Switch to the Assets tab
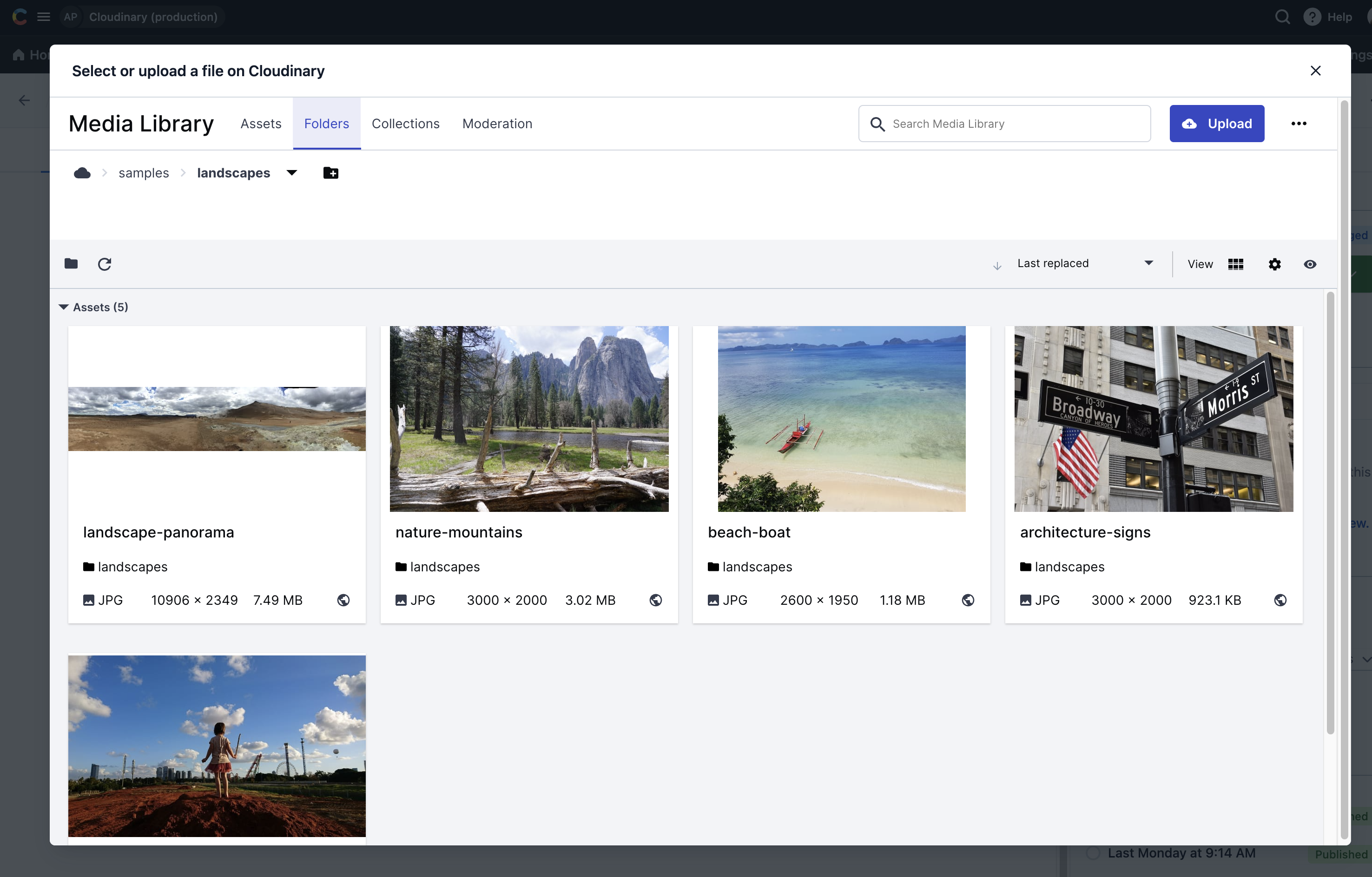The image size is (1372, 877). coord(260,123)
